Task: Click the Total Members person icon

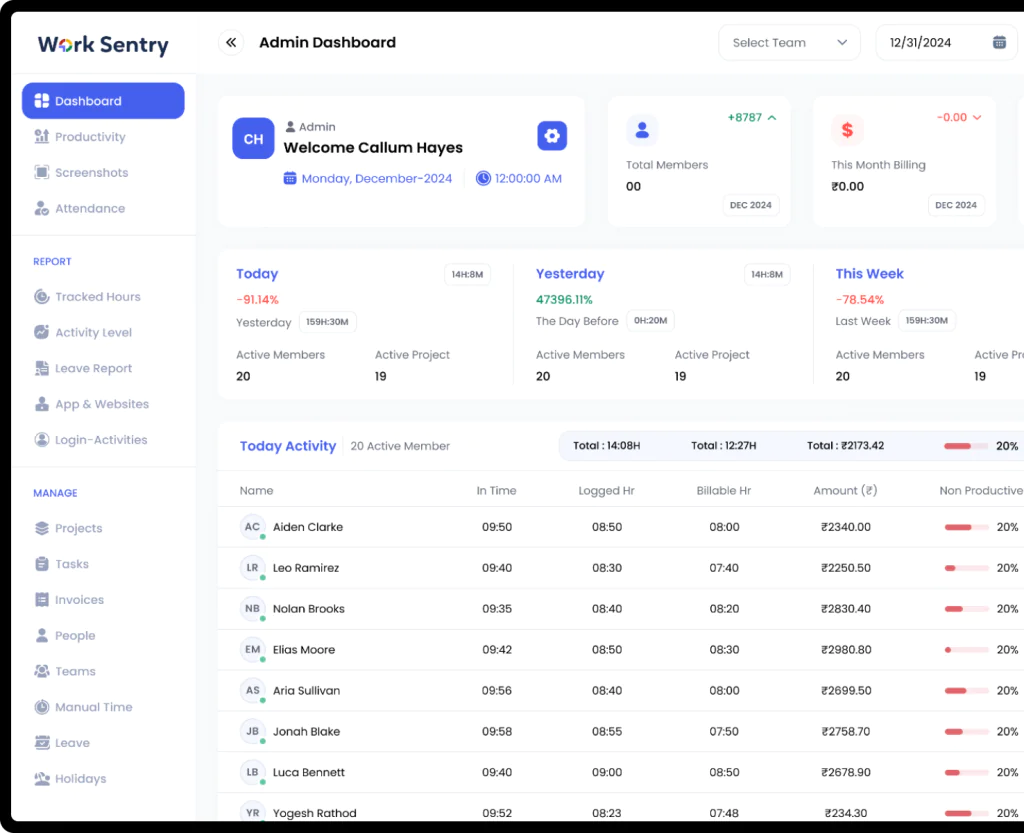Action: pyautogui.click(x=642, y=130)
